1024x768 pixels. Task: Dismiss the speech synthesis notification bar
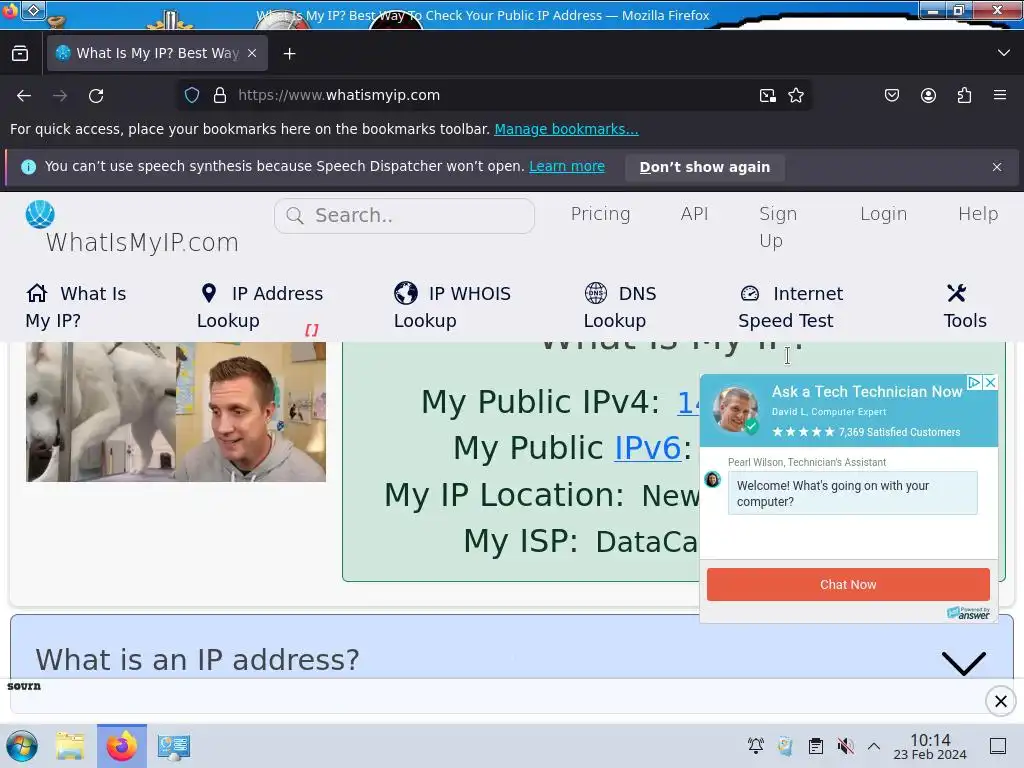point(997,167)
